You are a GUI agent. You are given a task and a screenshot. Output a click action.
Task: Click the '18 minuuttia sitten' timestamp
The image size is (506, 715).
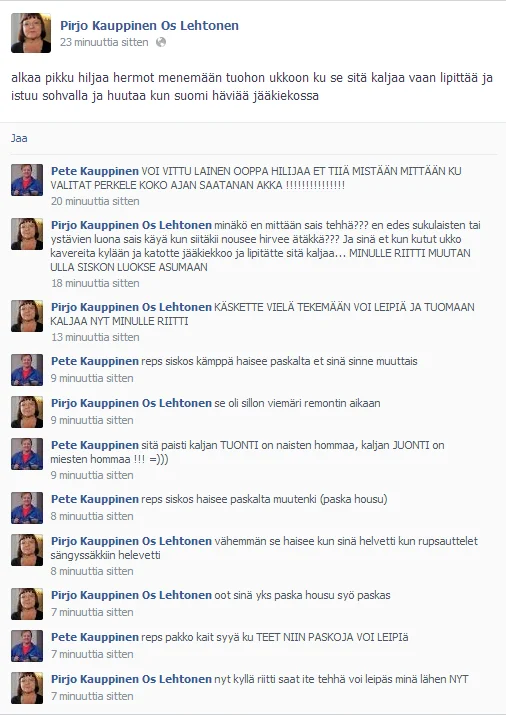(x=95, y=283)
